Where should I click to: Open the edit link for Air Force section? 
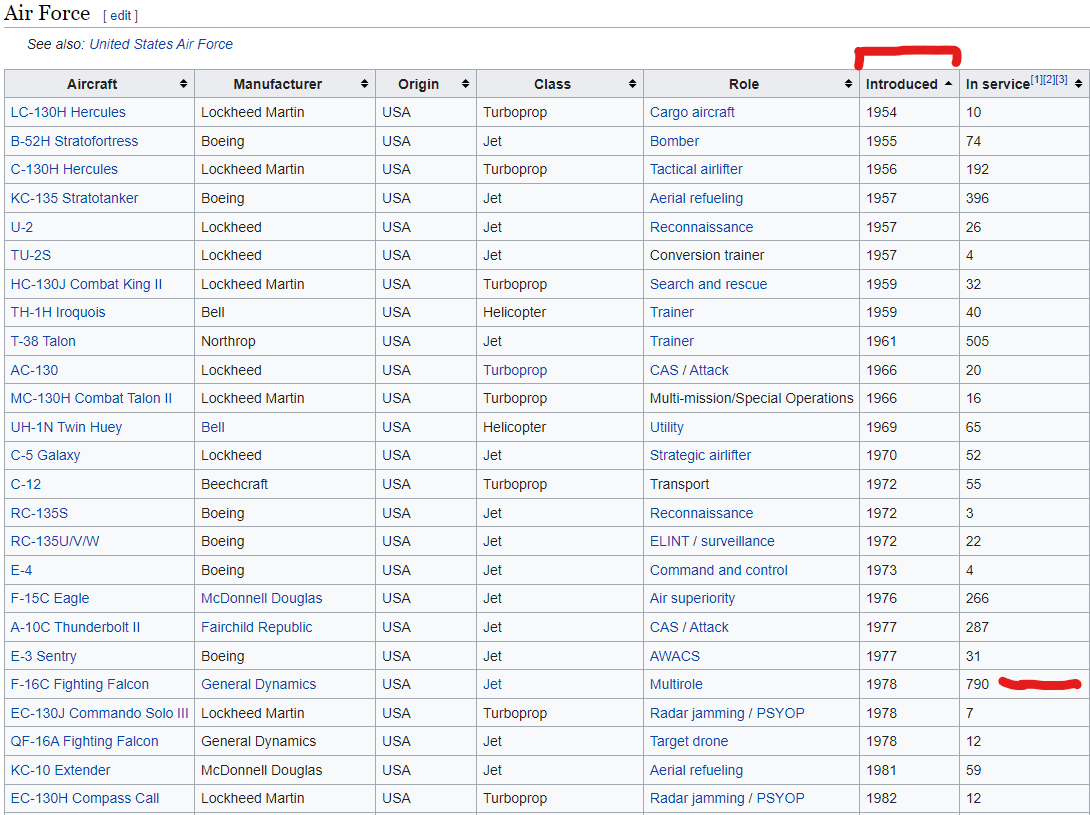[x=120, y=15]
